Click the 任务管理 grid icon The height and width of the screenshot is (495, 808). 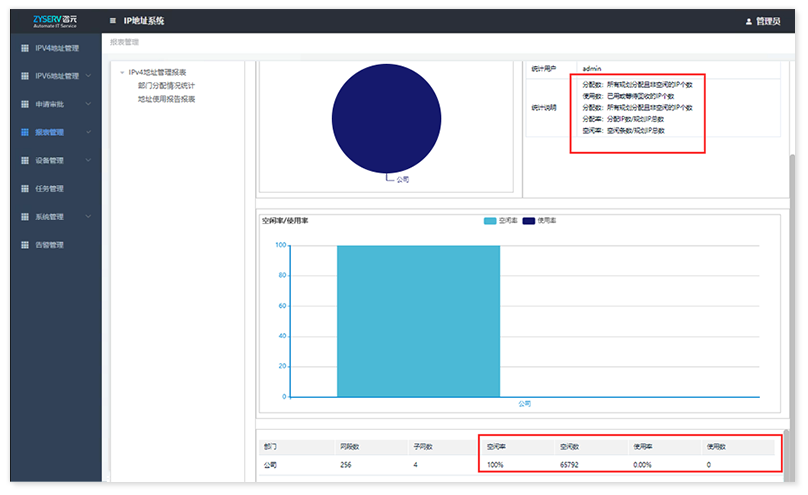(x=24, y=188)
